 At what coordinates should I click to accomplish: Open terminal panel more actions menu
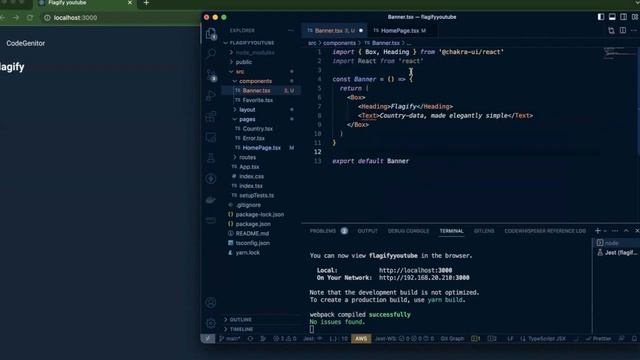pyautogui.click(x=615, y=231)
